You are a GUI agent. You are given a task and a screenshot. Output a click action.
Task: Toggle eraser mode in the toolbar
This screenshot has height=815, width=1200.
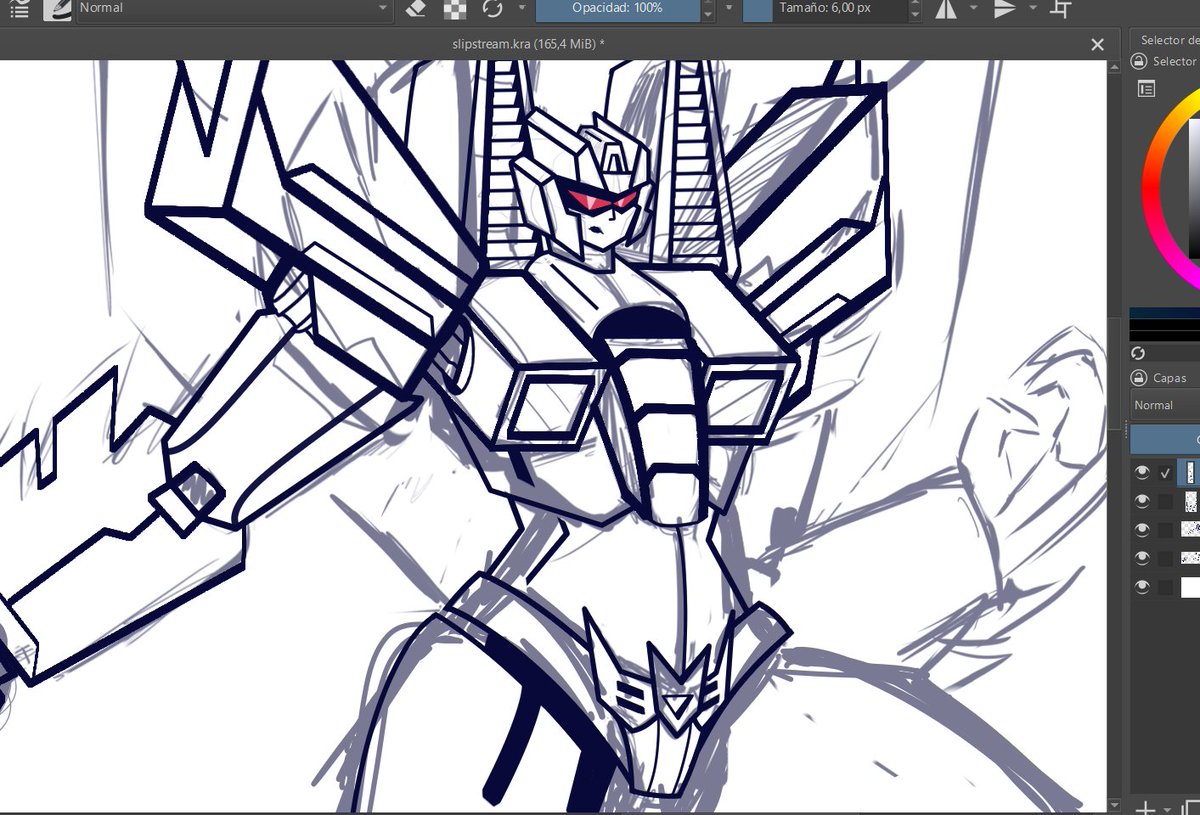coord(418,9)
